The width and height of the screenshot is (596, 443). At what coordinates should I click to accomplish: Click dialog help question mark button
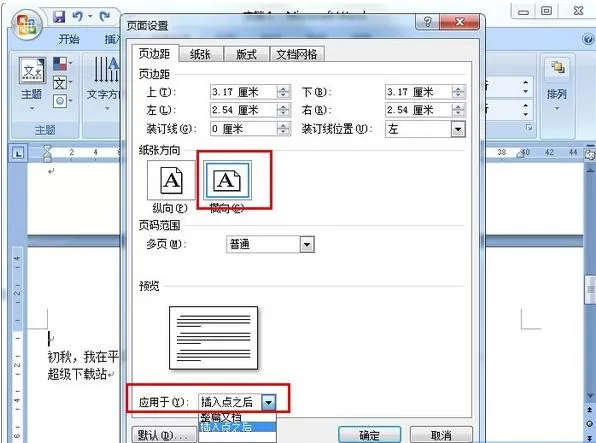tap(428, 22)
